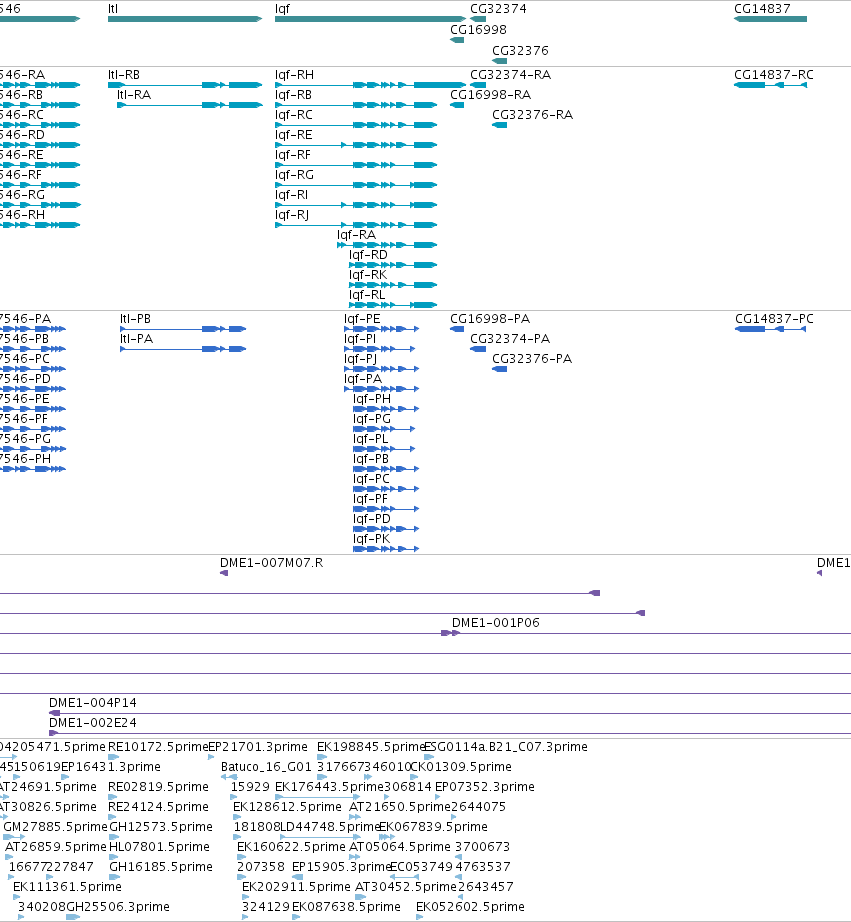
Task: Click the lqf-RB transcript label
Action: [293, 95]
